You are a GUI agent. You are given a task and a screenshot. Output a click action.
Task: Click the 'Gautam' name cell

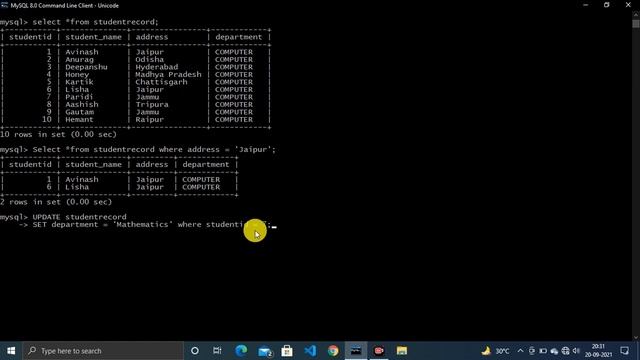click(x=79, y=112)
